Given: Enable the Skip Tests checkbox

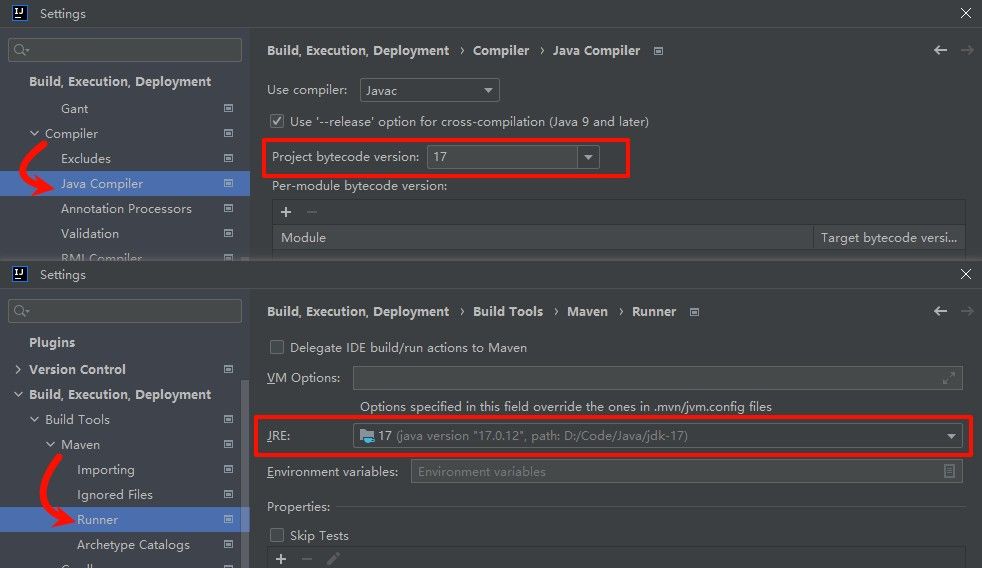Looking at the screenshot, I should point(277,535).
